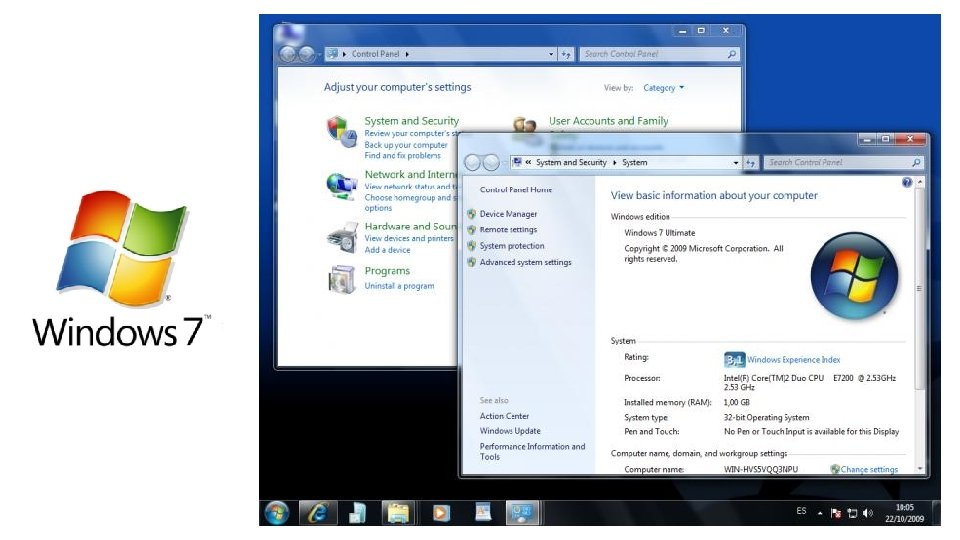Open Windows Explorer folder icon in taskbar
This screenshot has width=960, height=540.
(x=398, y=513)
